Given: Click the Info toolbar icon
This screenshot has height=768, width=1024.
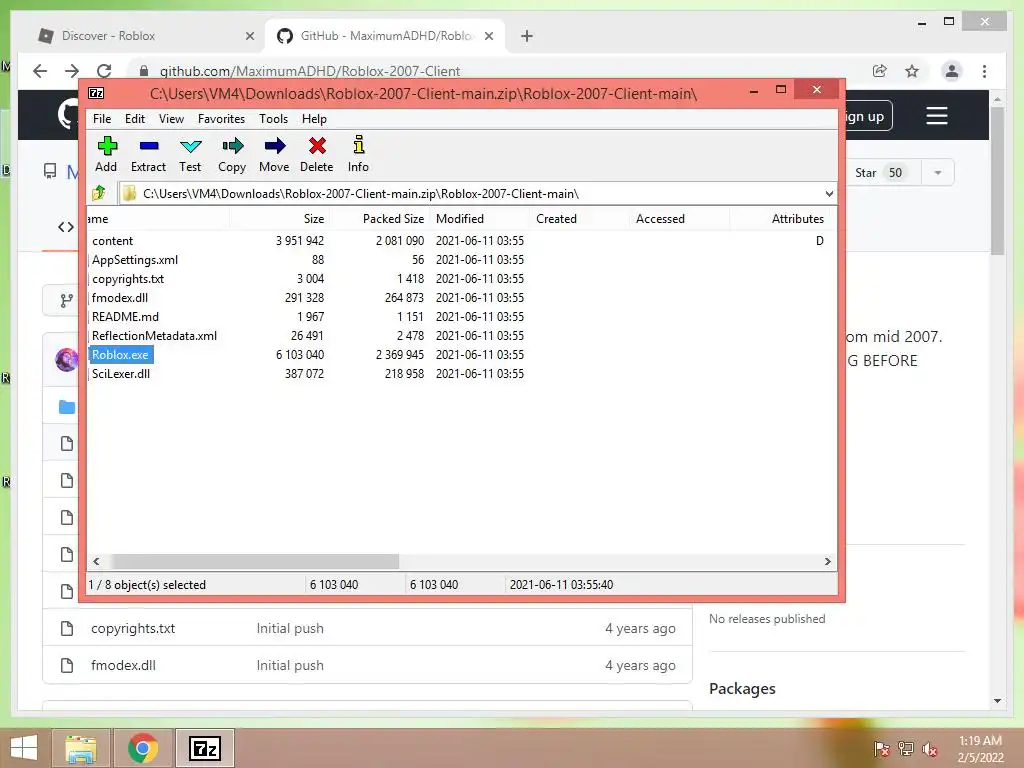Looking at the screenshot, I should (x=359, y=146).
